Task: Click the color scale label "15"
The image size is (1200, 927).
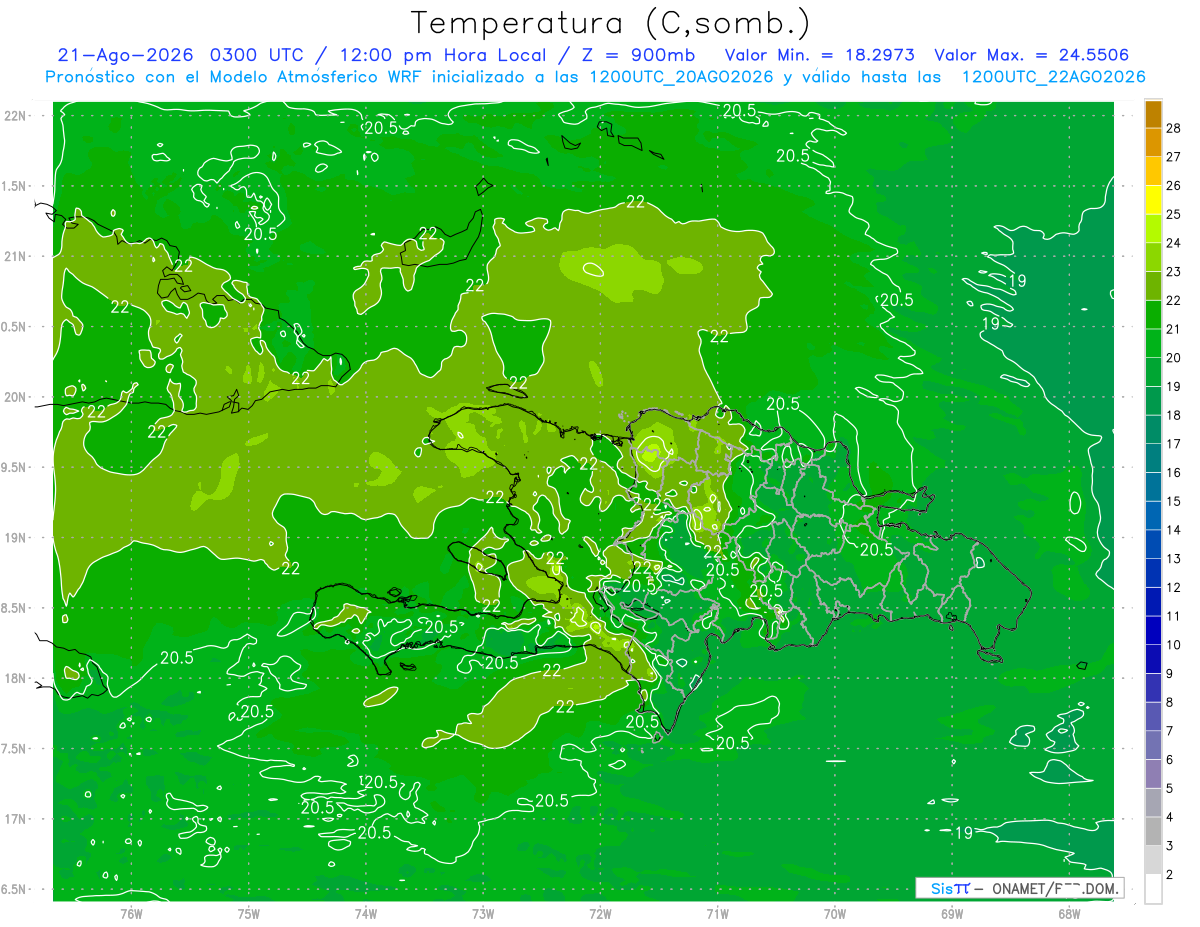Action: tap(1173, 501)
